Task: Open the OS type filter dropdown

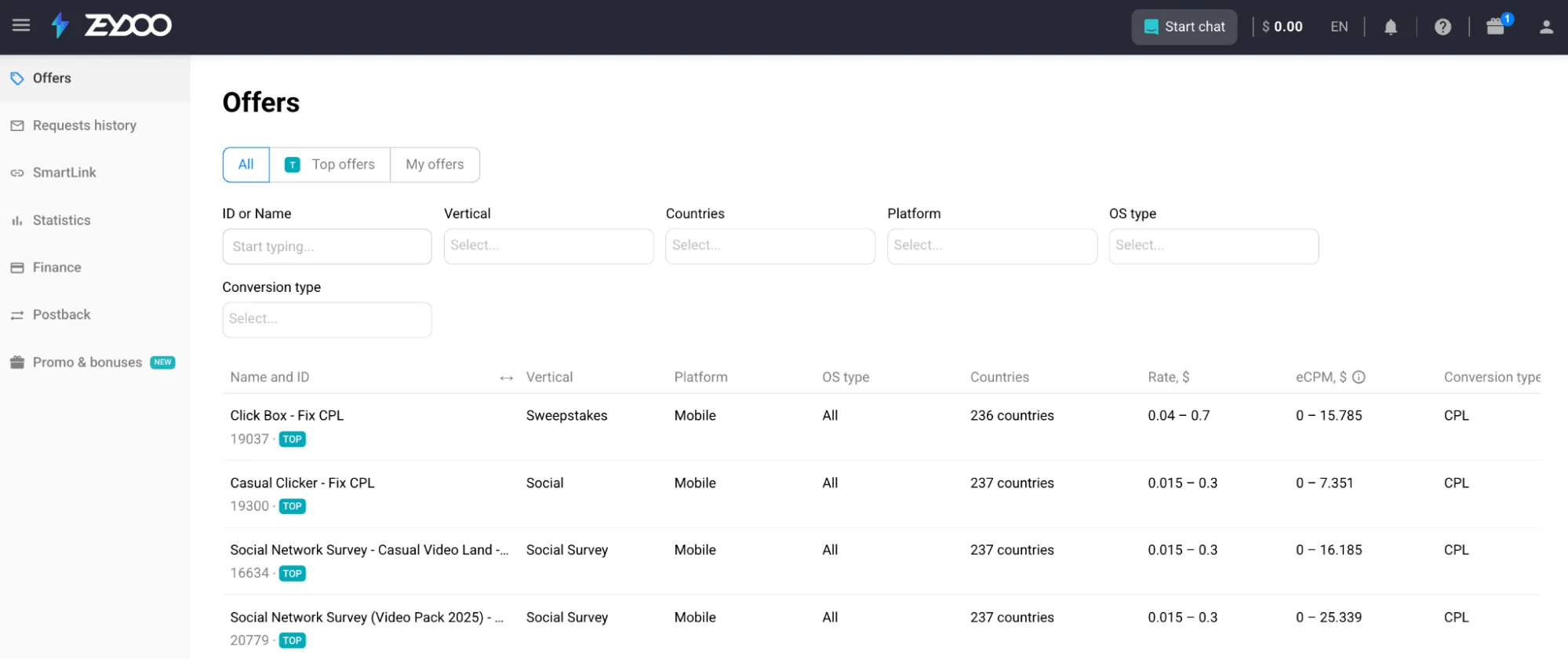Action: pyautogui.click(x=1213, y=246)
